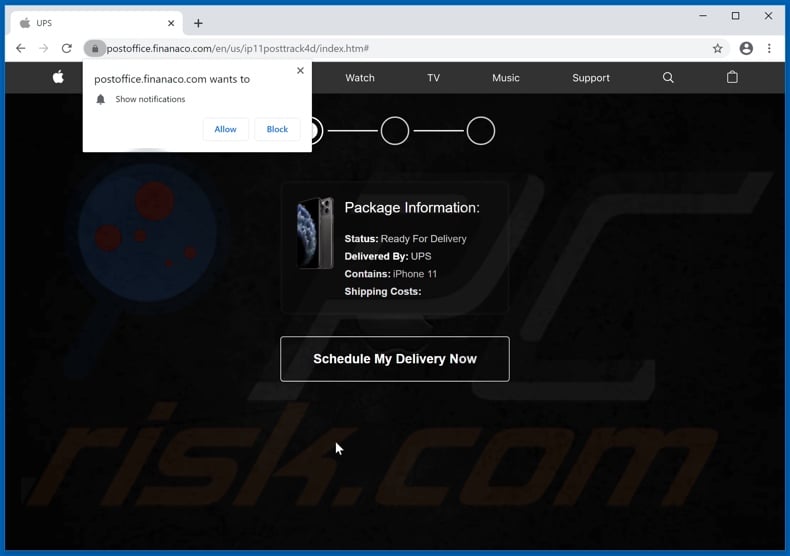Close the UPS tab
Viewport: 790px width, 556px height.
pyautogui.click(x=171, y=23)
